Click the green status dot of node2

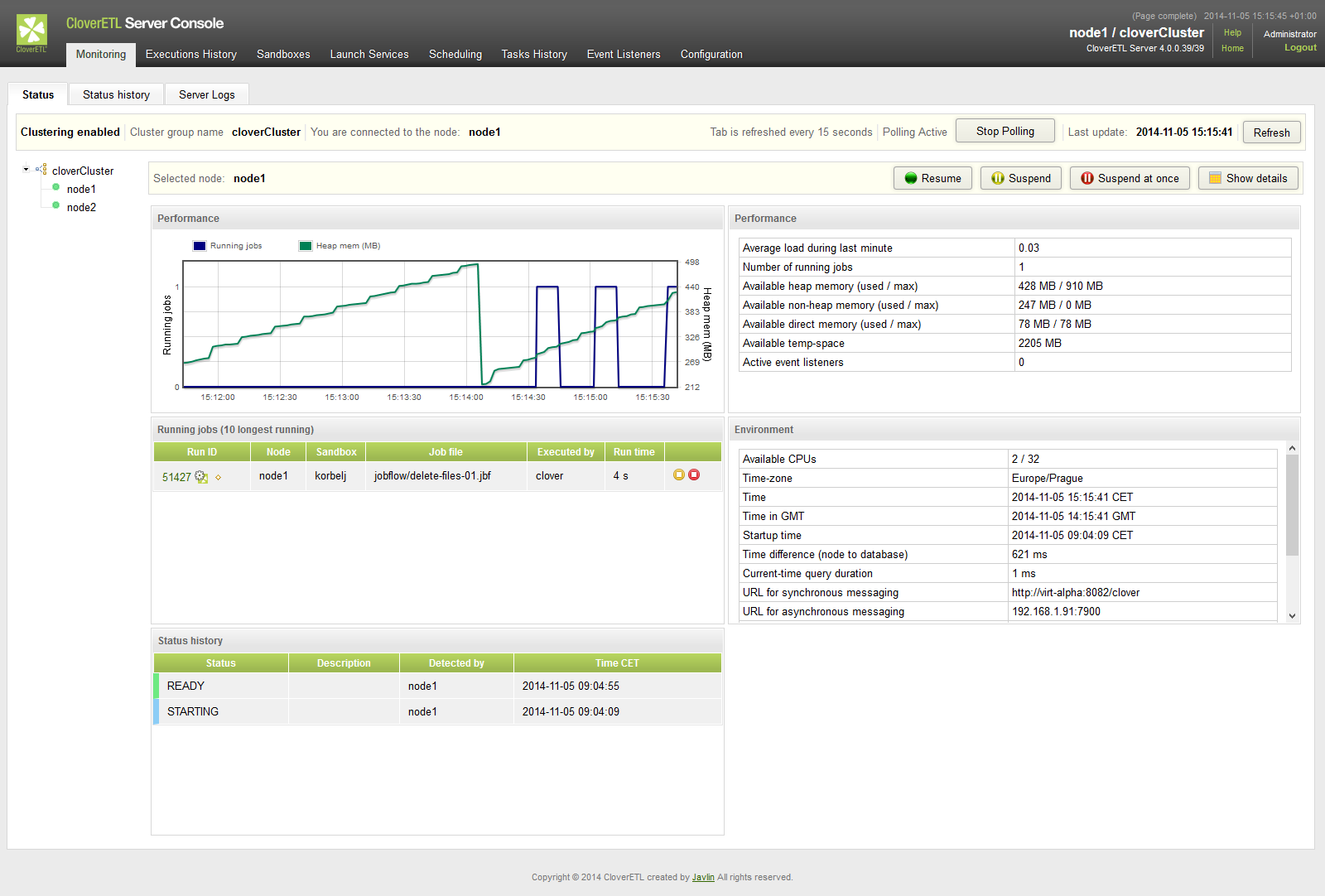tap(56, 205)
